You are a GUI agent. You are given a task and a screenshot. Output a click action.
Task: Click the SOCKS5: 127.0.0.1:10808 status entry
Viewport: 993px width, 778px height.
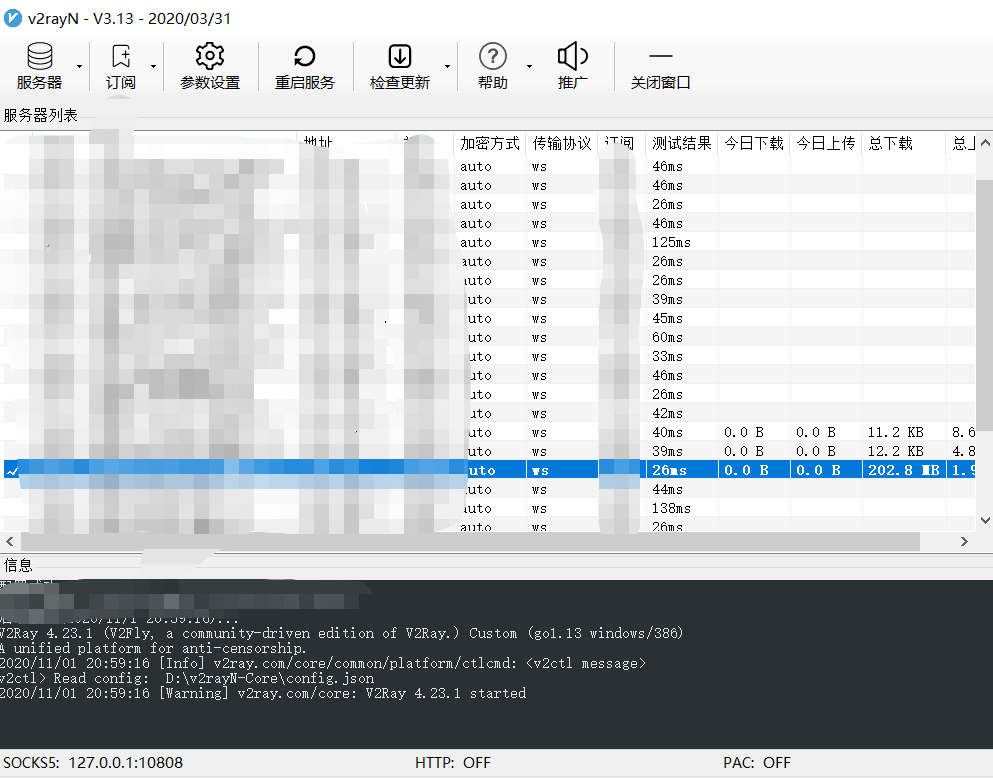click(x=93, y=763)
